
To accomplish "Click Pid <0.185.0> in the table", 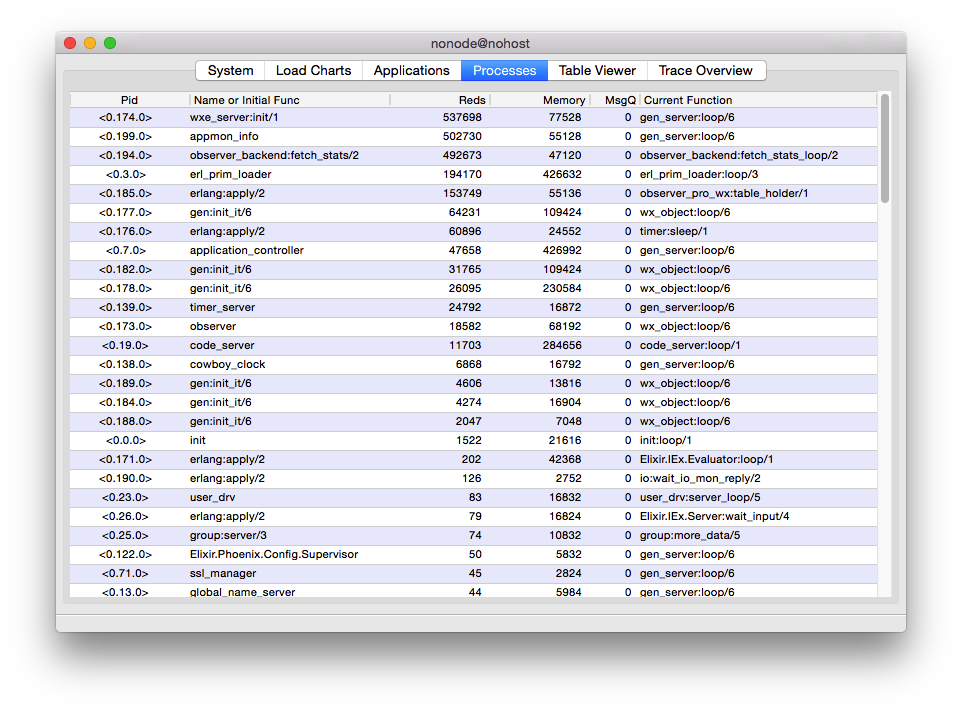I will tap(125, 193).
